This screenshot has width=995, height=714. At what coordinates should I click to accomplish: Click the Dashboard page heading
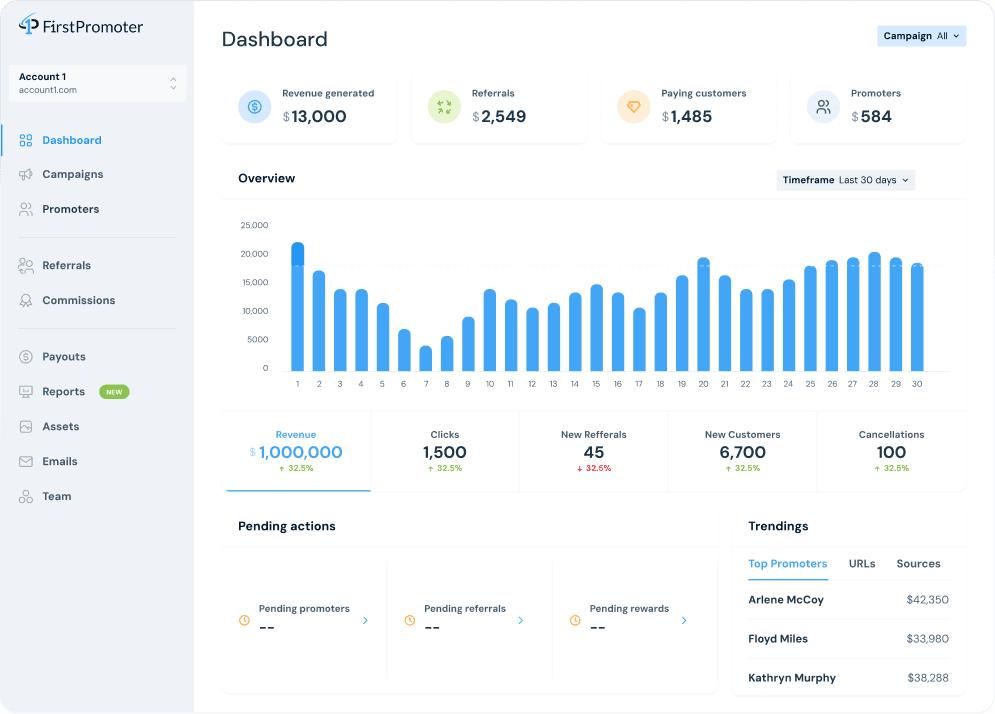tap(275, 39)
